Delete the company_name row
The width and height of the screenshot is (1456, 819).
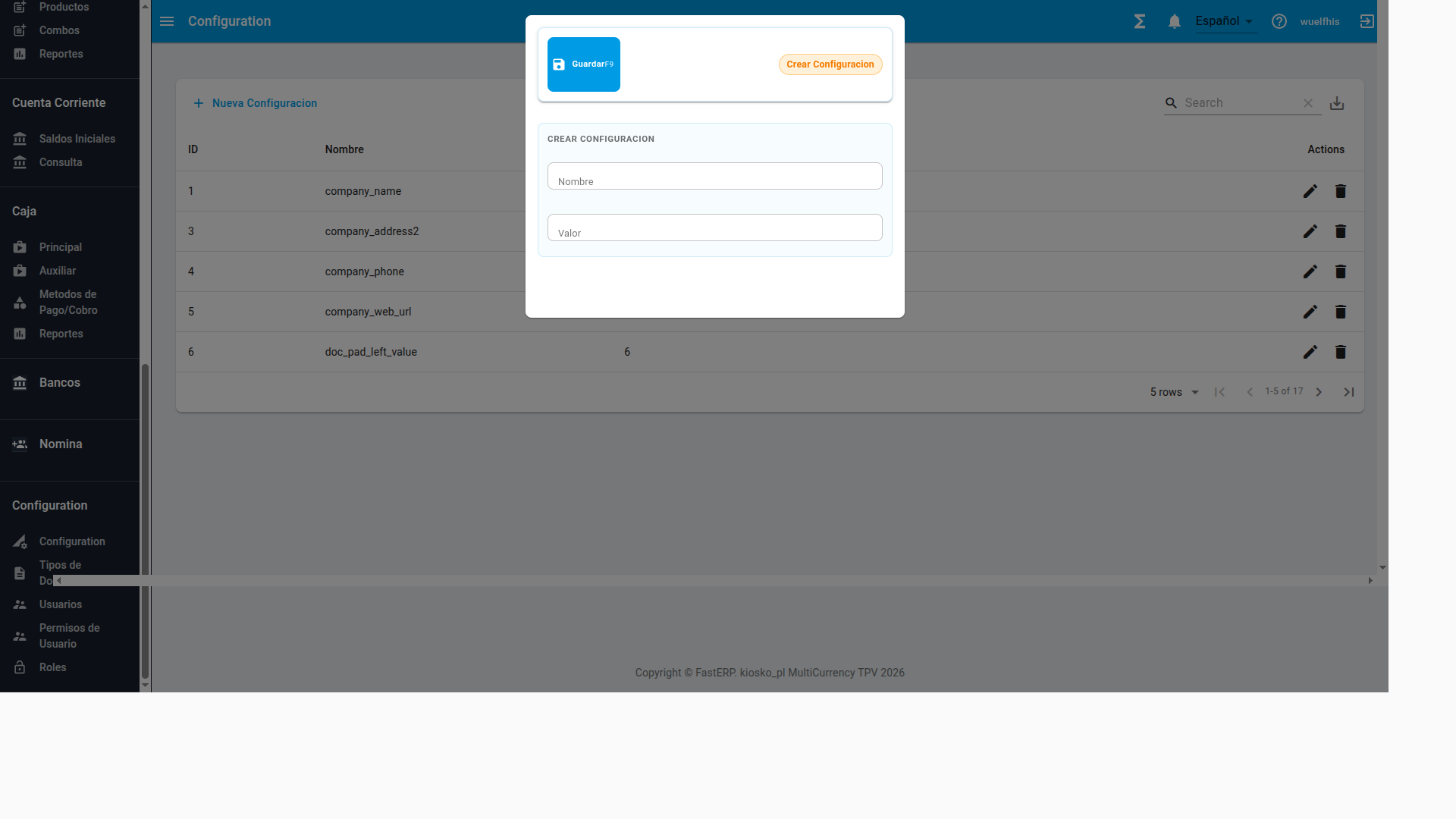click(1341, 191)
